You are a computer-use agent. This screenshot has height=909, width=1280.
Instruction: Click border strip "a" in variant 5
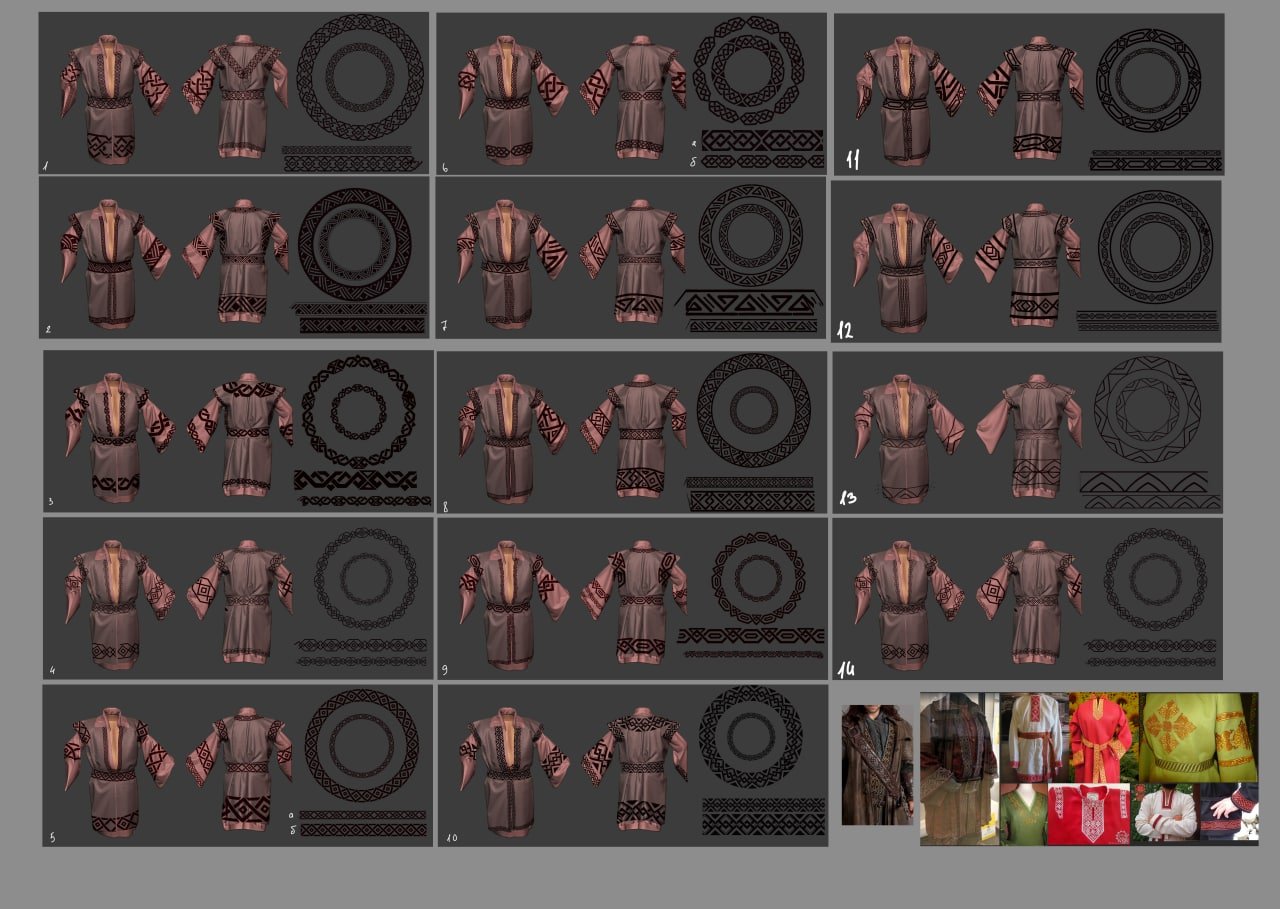click(362, 815)
